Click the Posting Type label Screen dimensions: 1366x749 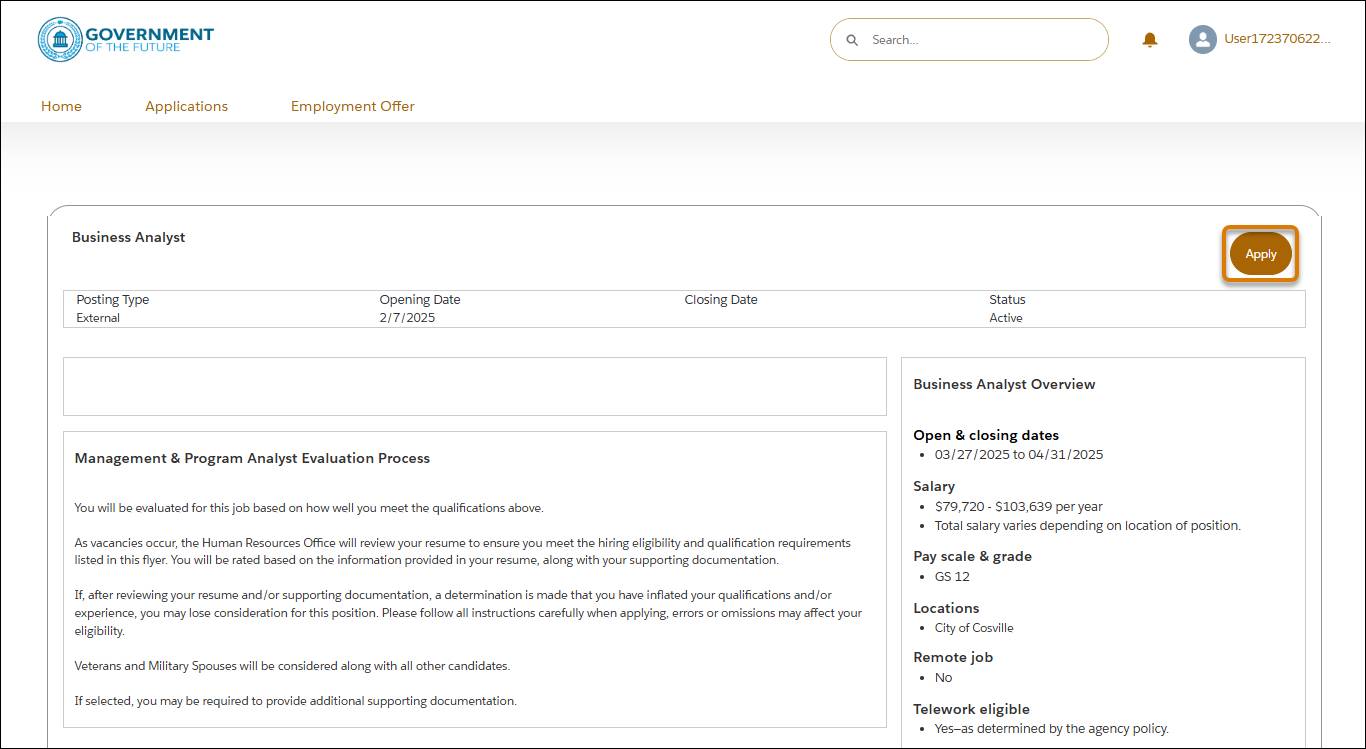click(112, 299)
